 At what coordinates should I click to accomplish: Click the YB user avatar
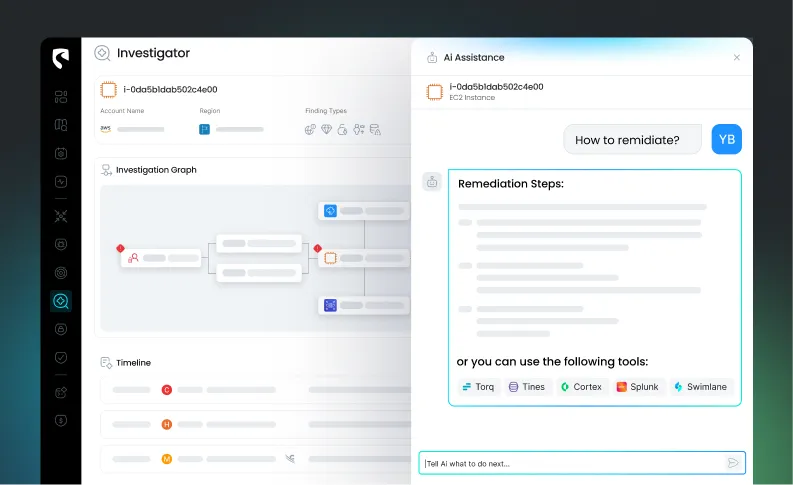pyautogui.click(x=726, y=139)
